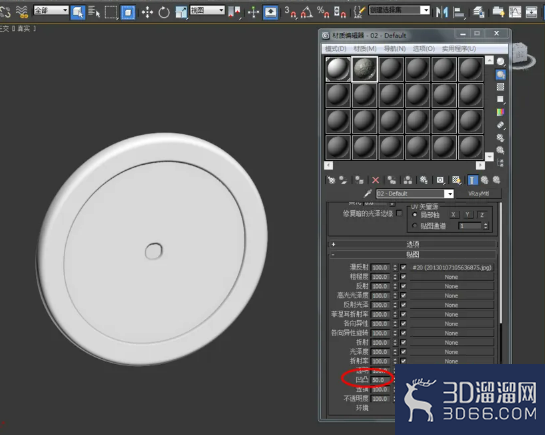This screenshot has width=545, height=435.
Task: Click the X axis button in UV矢量源
Action: pos(453,215)
